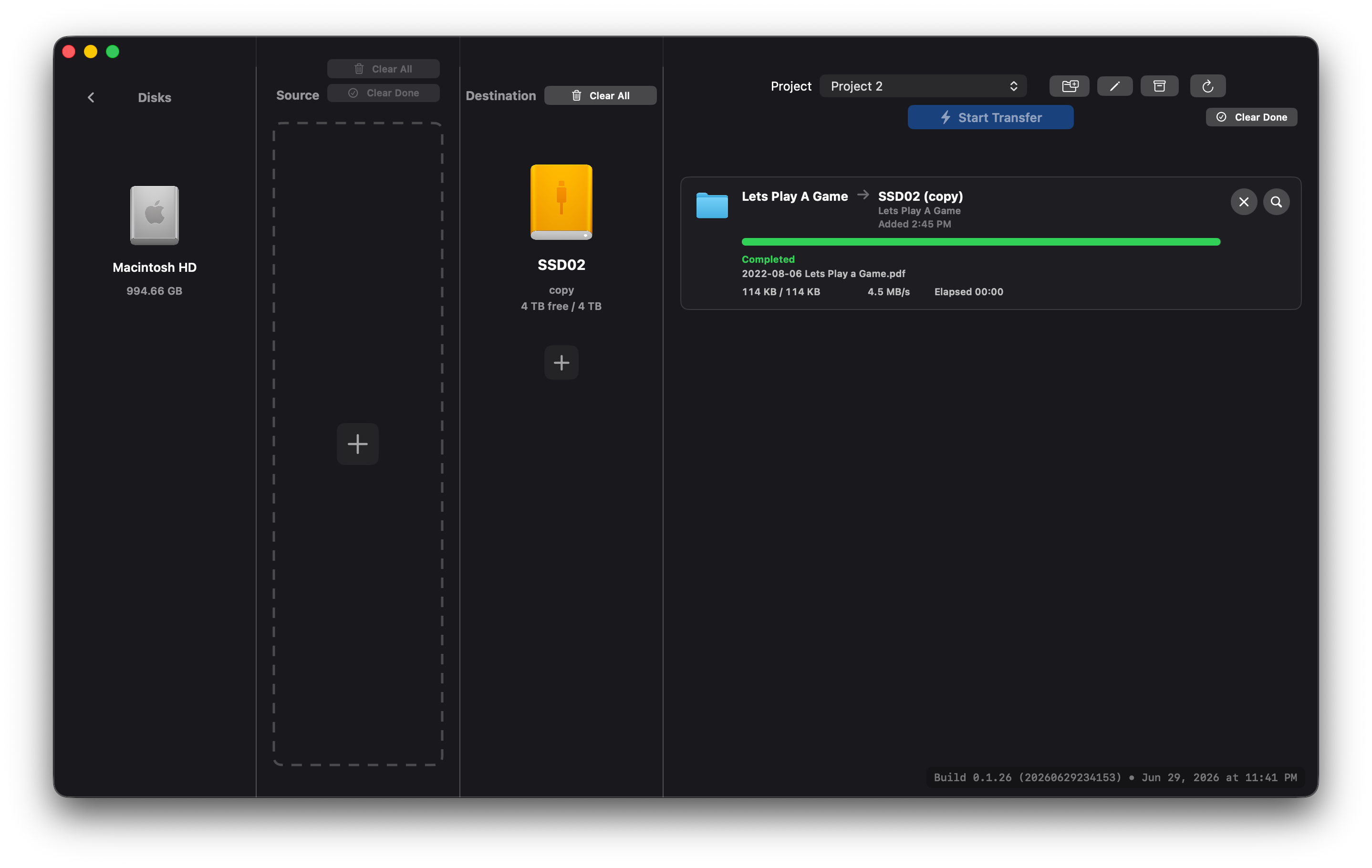Click the Source Clear All button
The height and width of the screenshot is (868, 1372).
click(x=383, y=68)
